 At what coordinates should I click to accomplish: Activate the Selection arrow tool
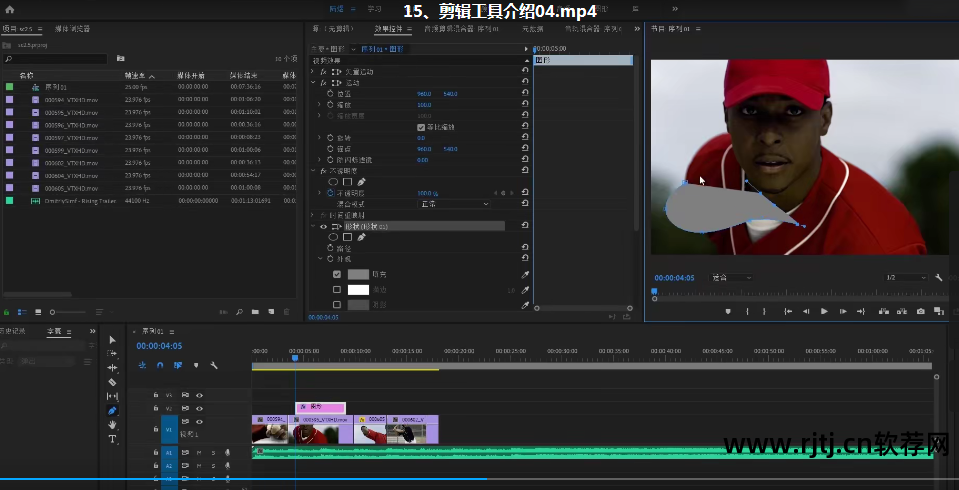pyautogui.click(x=112, y=340)
